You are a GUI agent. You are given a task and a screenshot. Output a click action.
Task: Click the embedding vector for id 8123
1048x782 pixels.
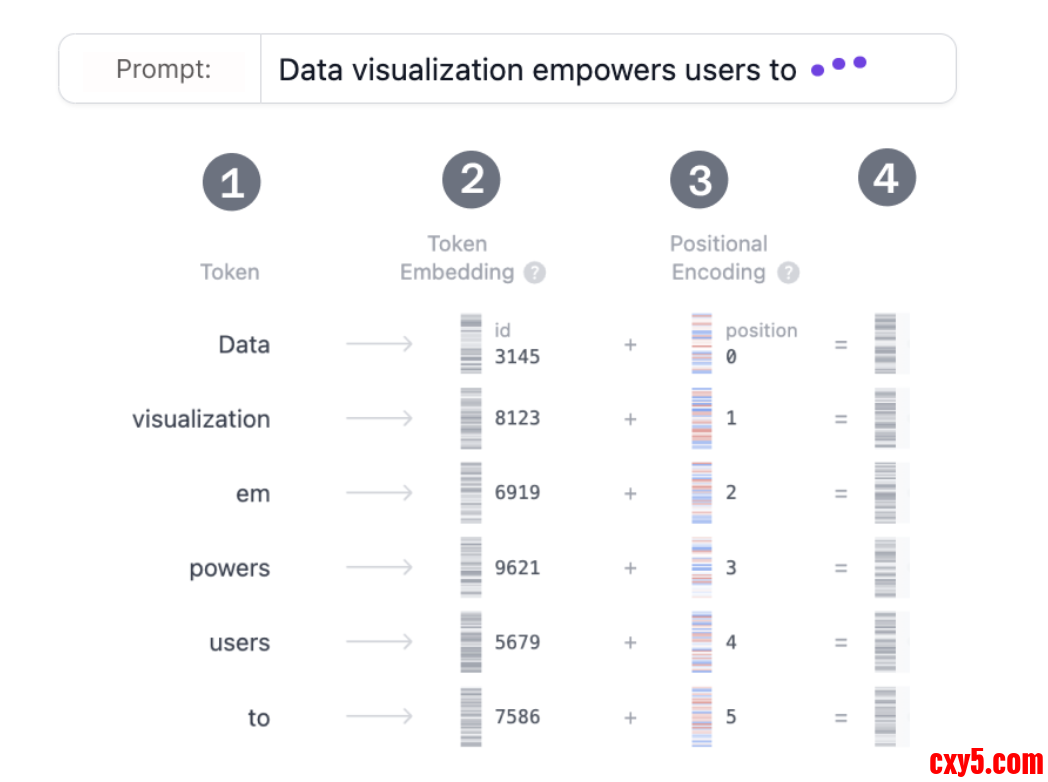tap(471, 418)
